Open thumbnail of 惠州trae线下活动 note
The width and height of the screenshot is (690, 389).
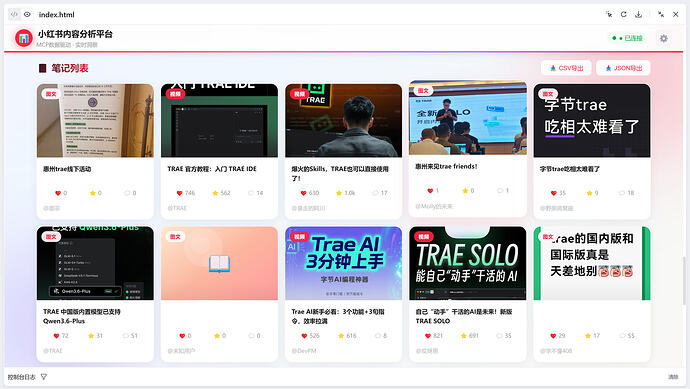(x=95, y=121)
